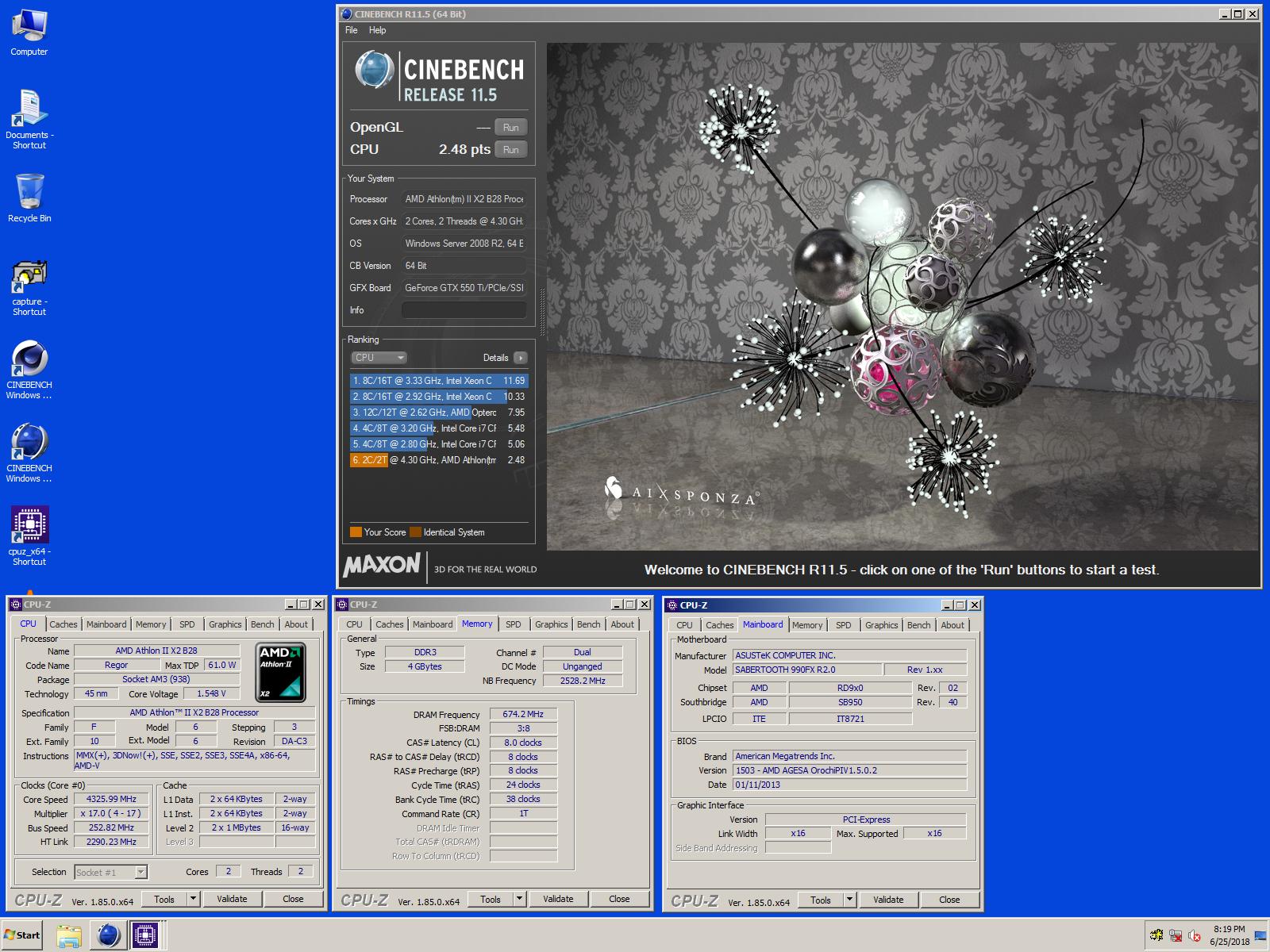Select ranking entry 1 with score 11.69
1270x952 pixels.
[x=439, y=381]
